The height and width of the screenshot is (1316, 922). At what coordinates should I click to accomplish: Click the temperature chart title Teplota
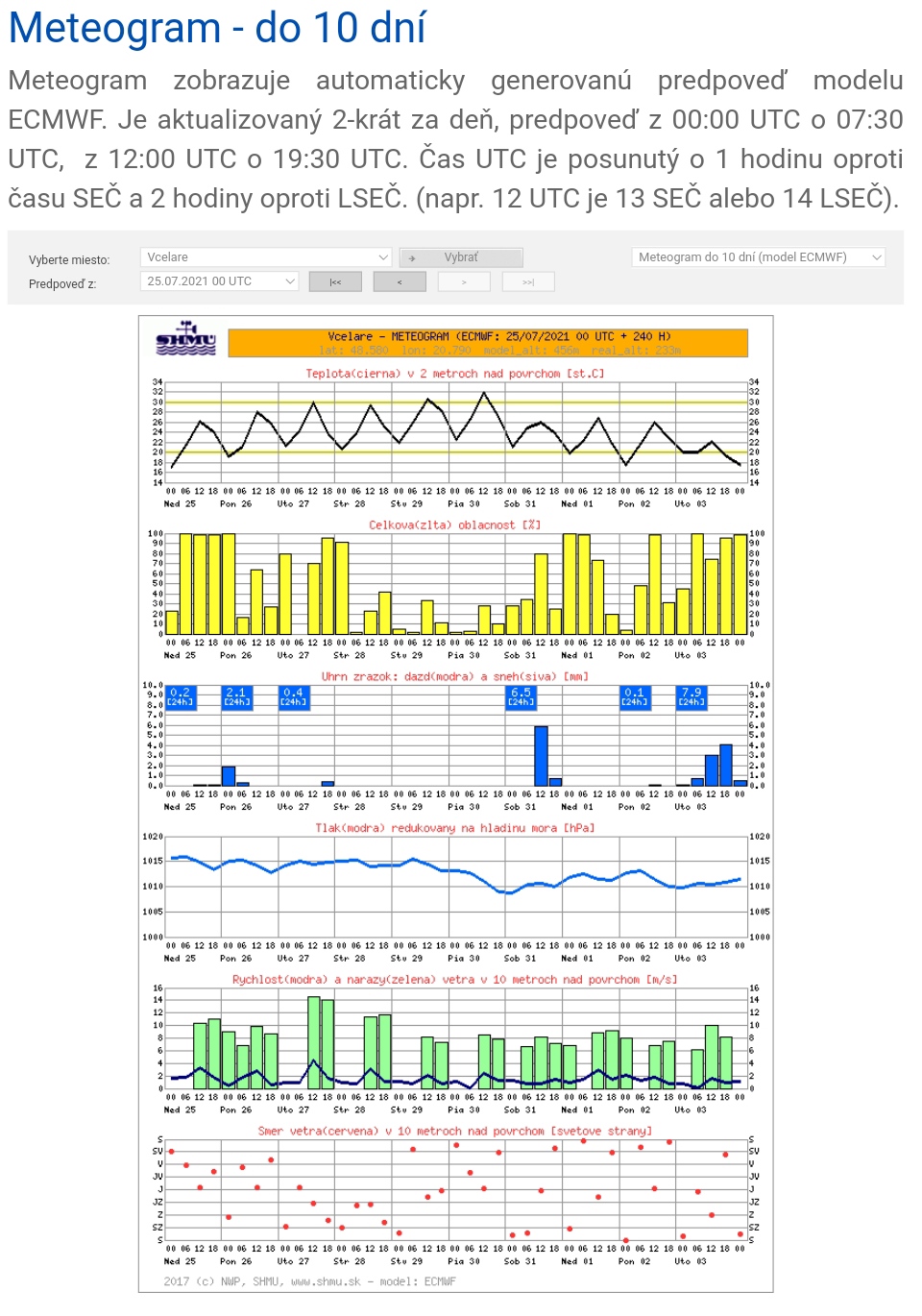(454, 374)
